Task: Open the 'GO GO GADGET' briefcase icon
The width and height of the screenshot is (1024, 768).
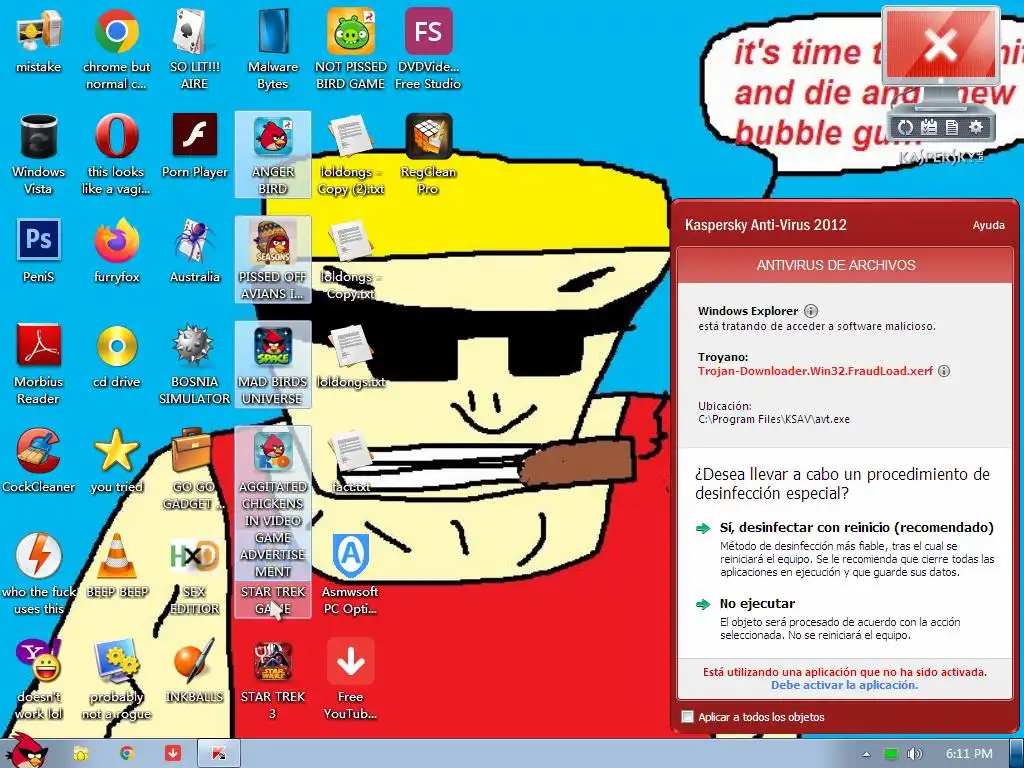Action: point(194,470)
